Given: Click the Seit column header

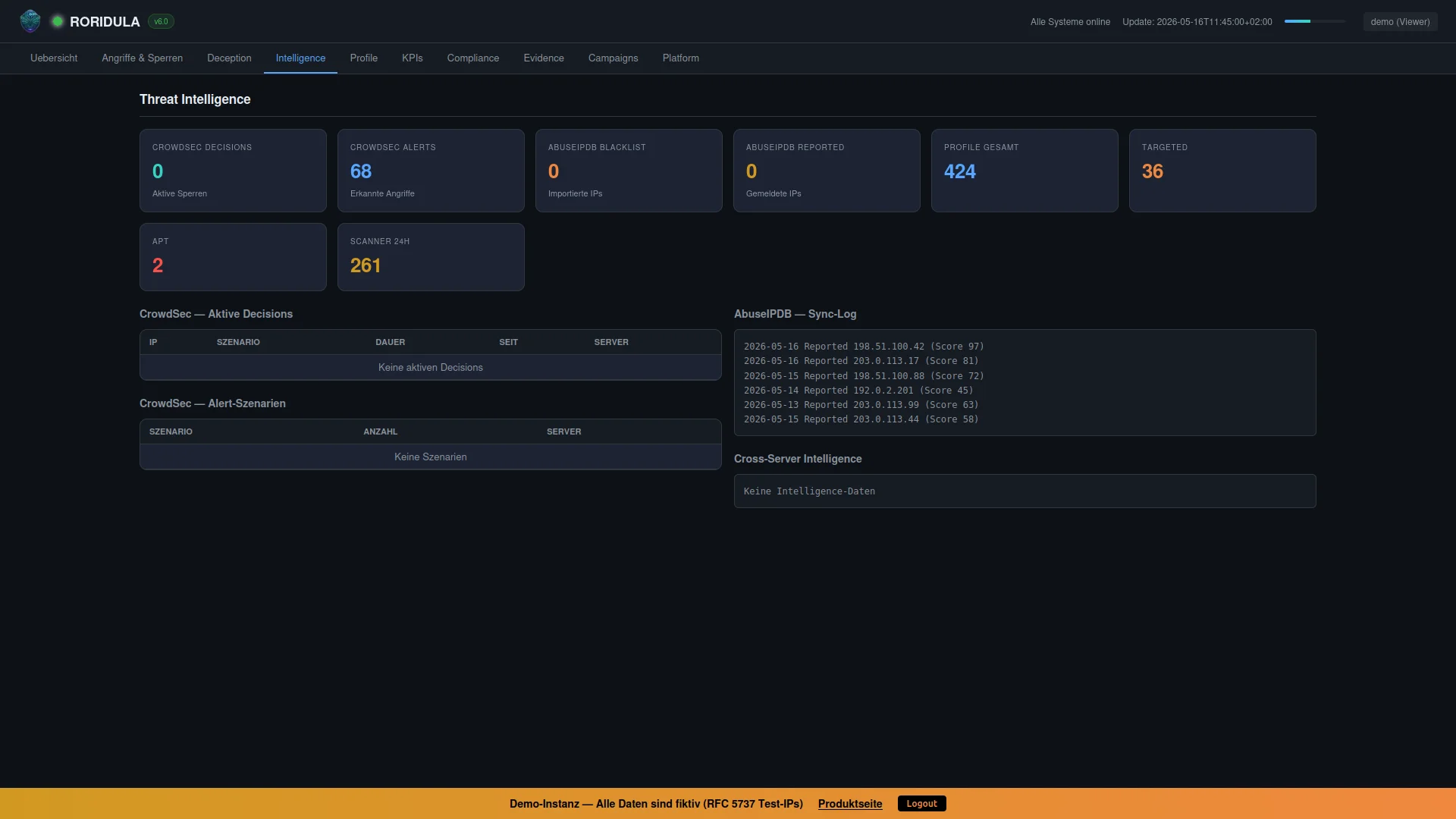Looking at the screenshot, I should point(508,342).
